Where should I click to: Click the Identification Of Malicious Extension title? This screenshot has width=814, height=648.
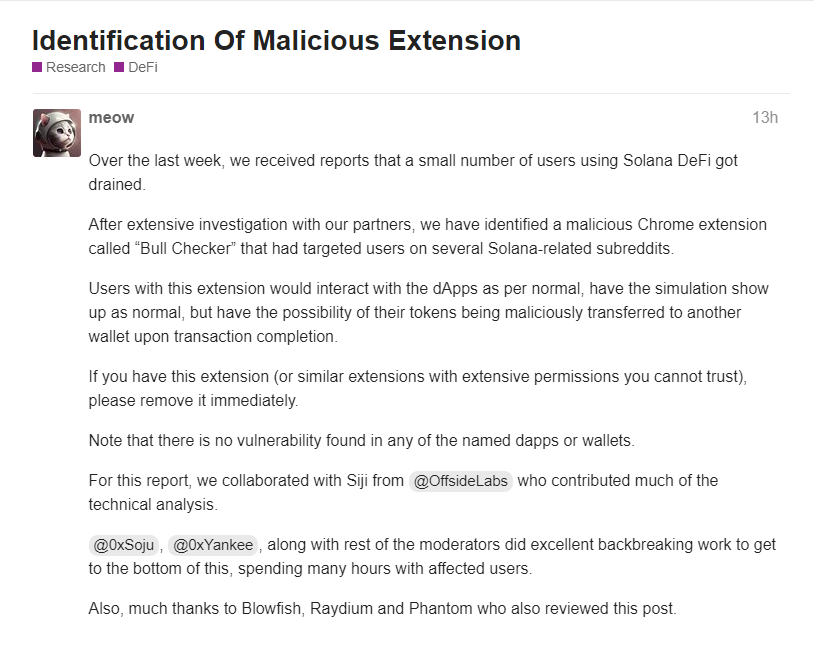(x=276, y=40)
